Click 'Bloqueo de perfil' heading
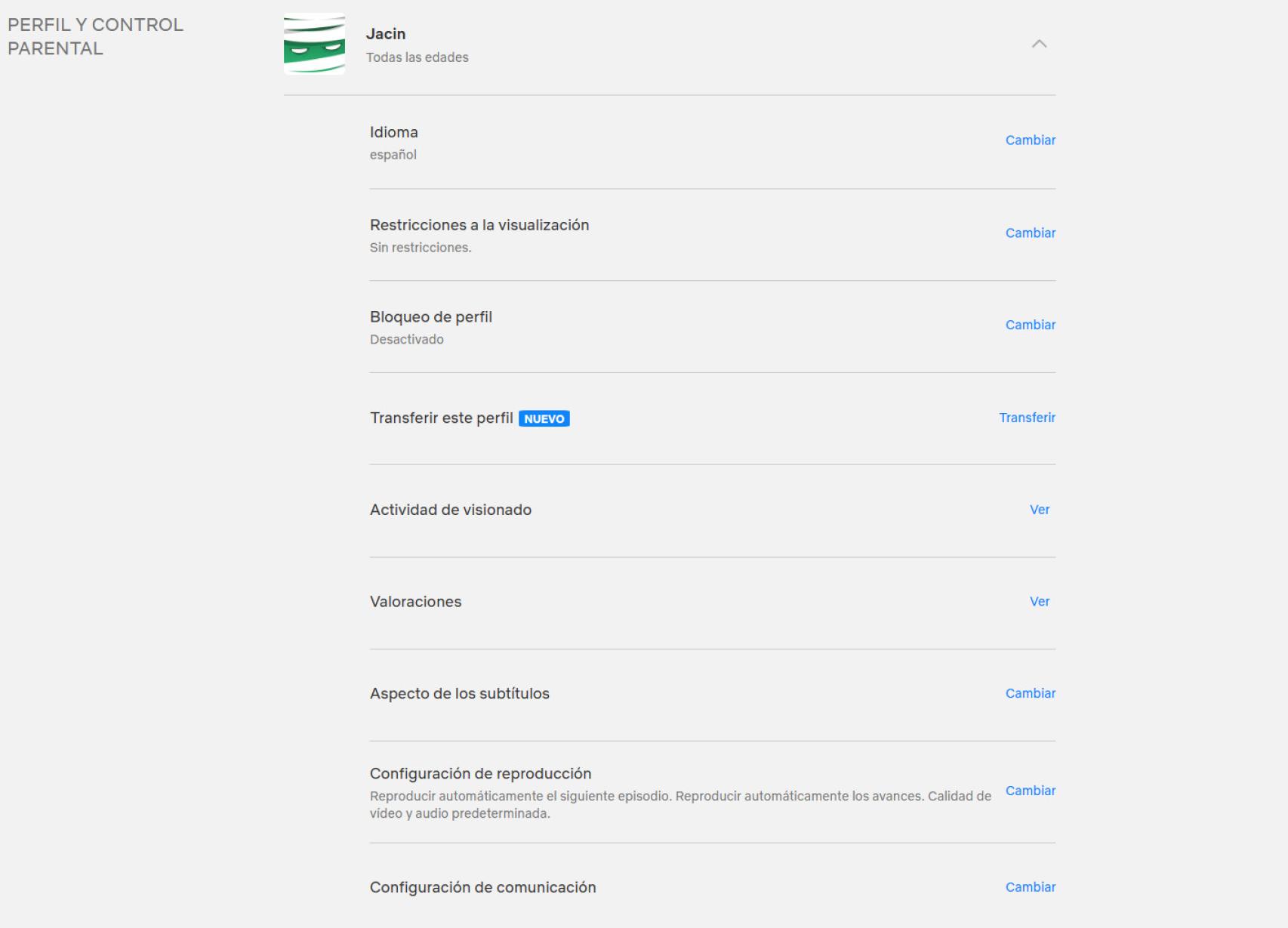Screen dimensions: 1288x928 (x=430, y=317)
